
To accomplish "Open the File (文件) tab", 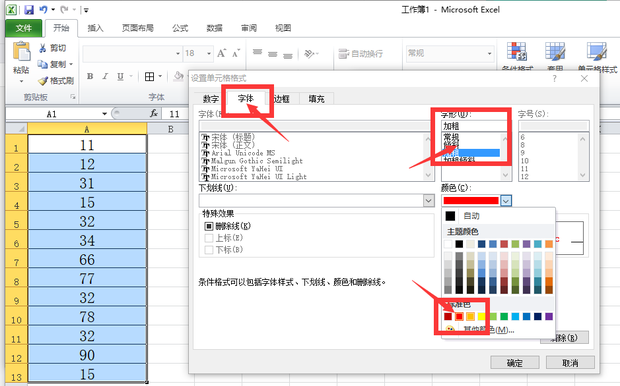I will click(x=24, y=28).
